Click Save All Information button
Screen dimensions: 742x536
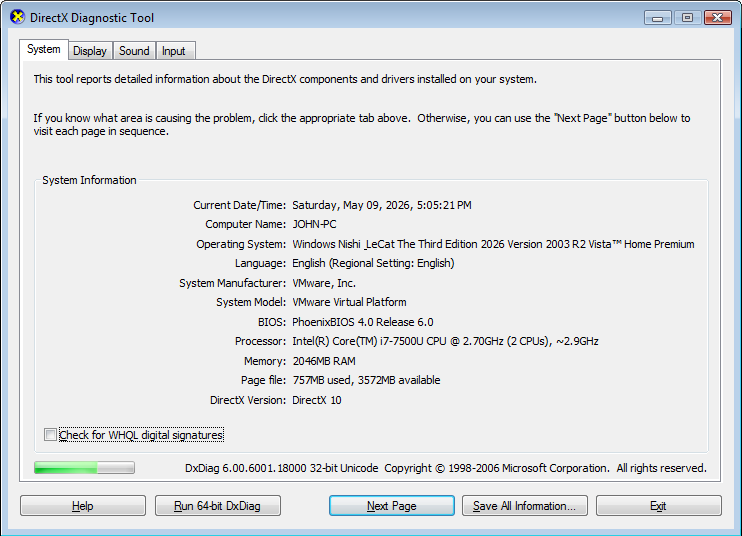(525, 506)
